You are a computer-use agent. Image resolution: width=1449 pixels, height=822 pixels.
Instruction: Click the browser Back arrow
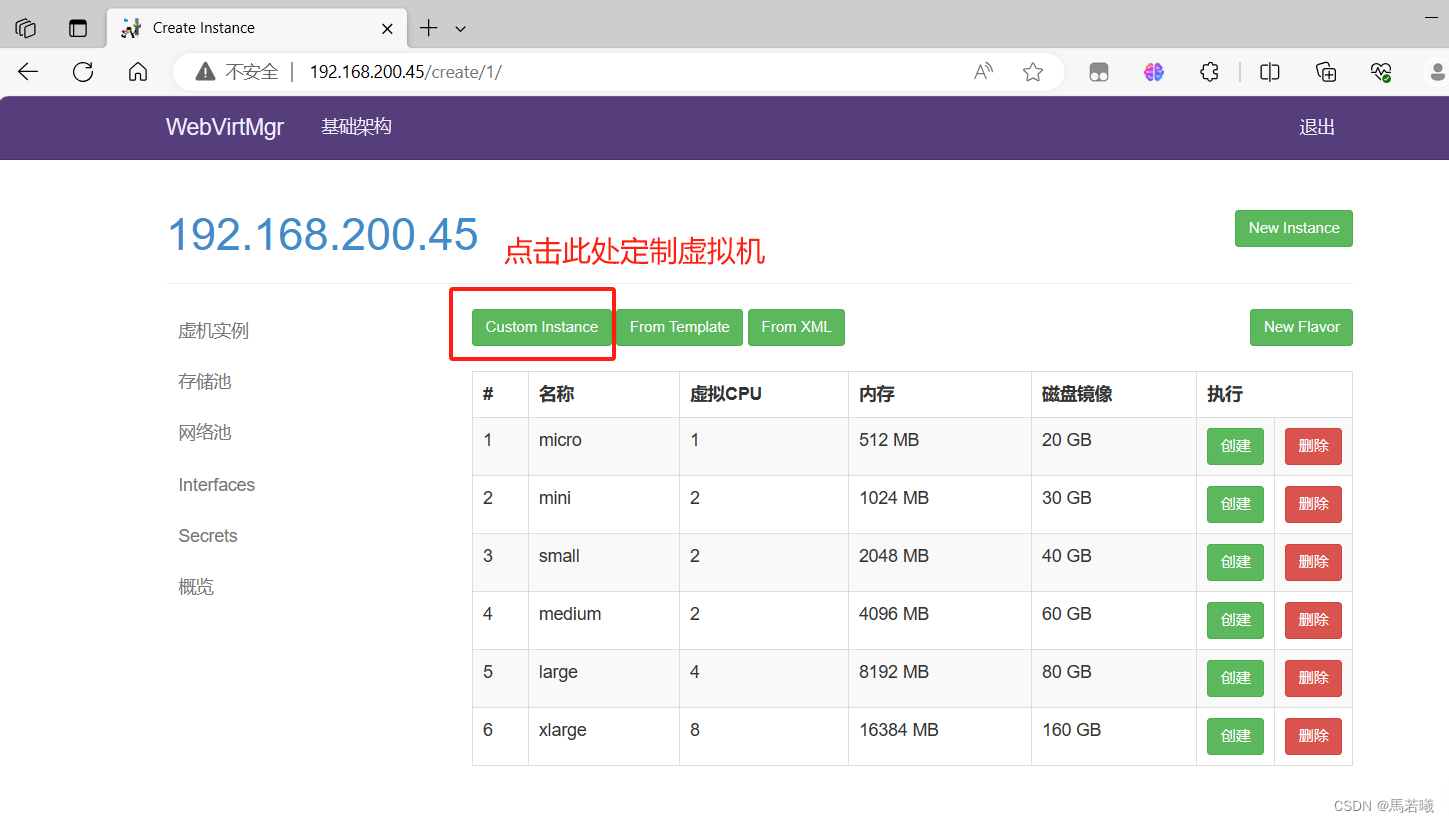coord(28,72)
